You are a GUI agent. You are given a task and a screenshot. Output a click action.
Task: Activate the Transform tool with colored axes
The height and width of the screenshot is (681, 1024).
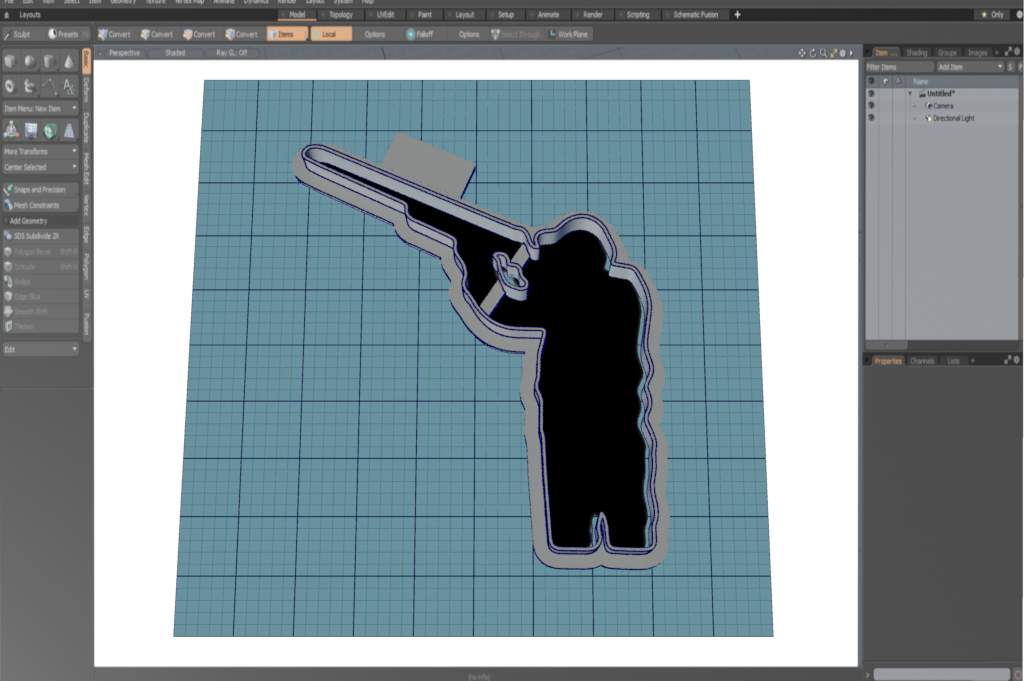click(11, 130)
